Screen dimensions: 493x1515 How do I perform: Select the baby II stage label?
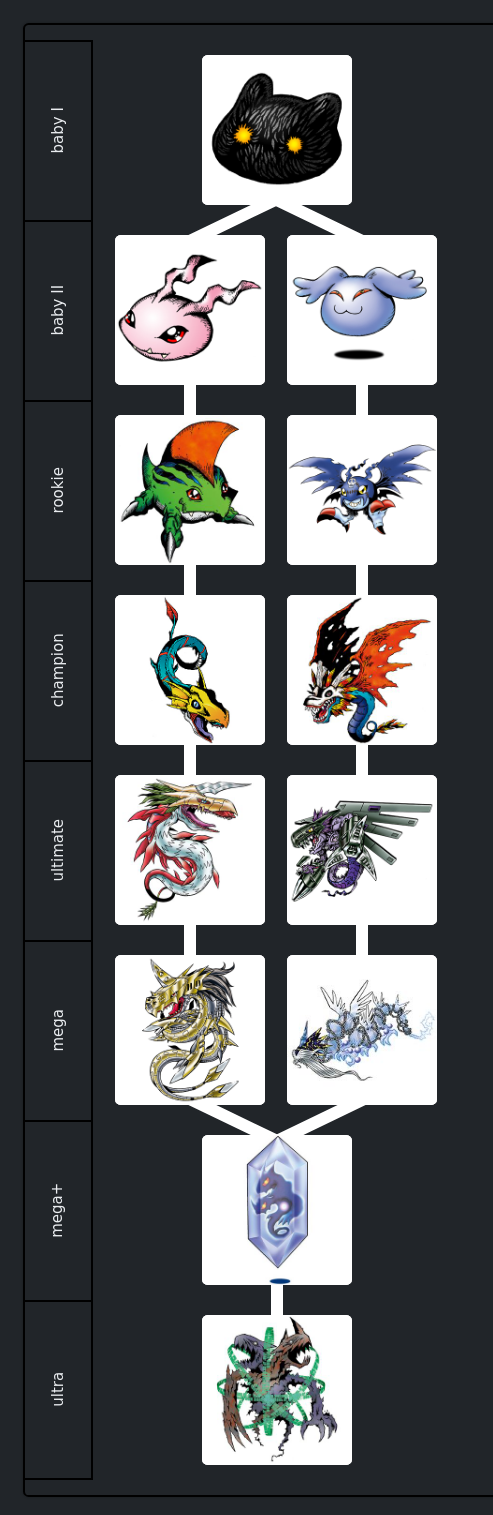click(x=58, y=311)
